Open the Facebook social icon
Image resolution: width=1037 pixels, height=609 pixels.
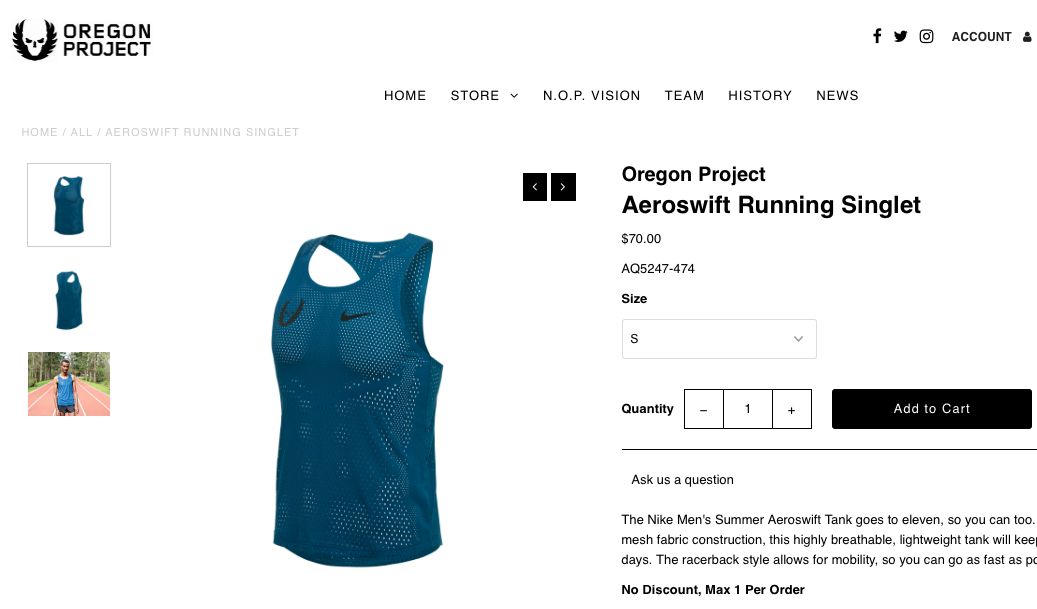(877, 36)
